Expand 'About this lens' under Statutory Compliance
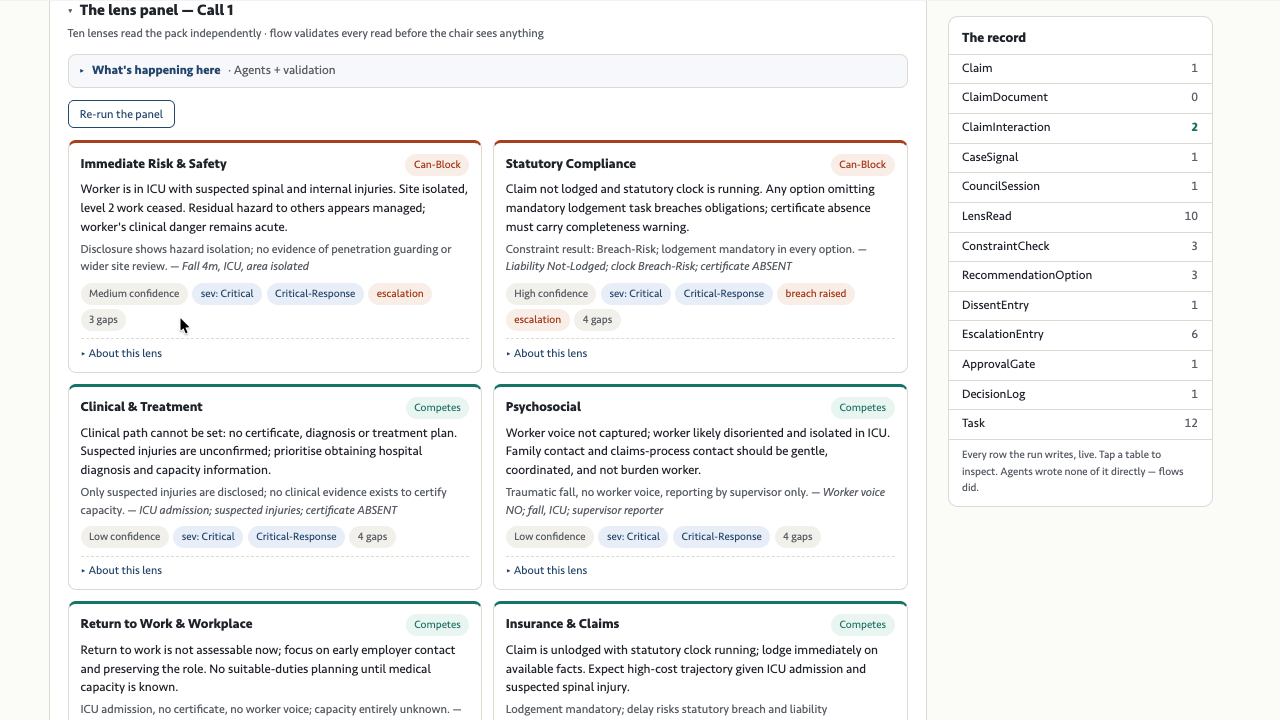 coord(546,353)
